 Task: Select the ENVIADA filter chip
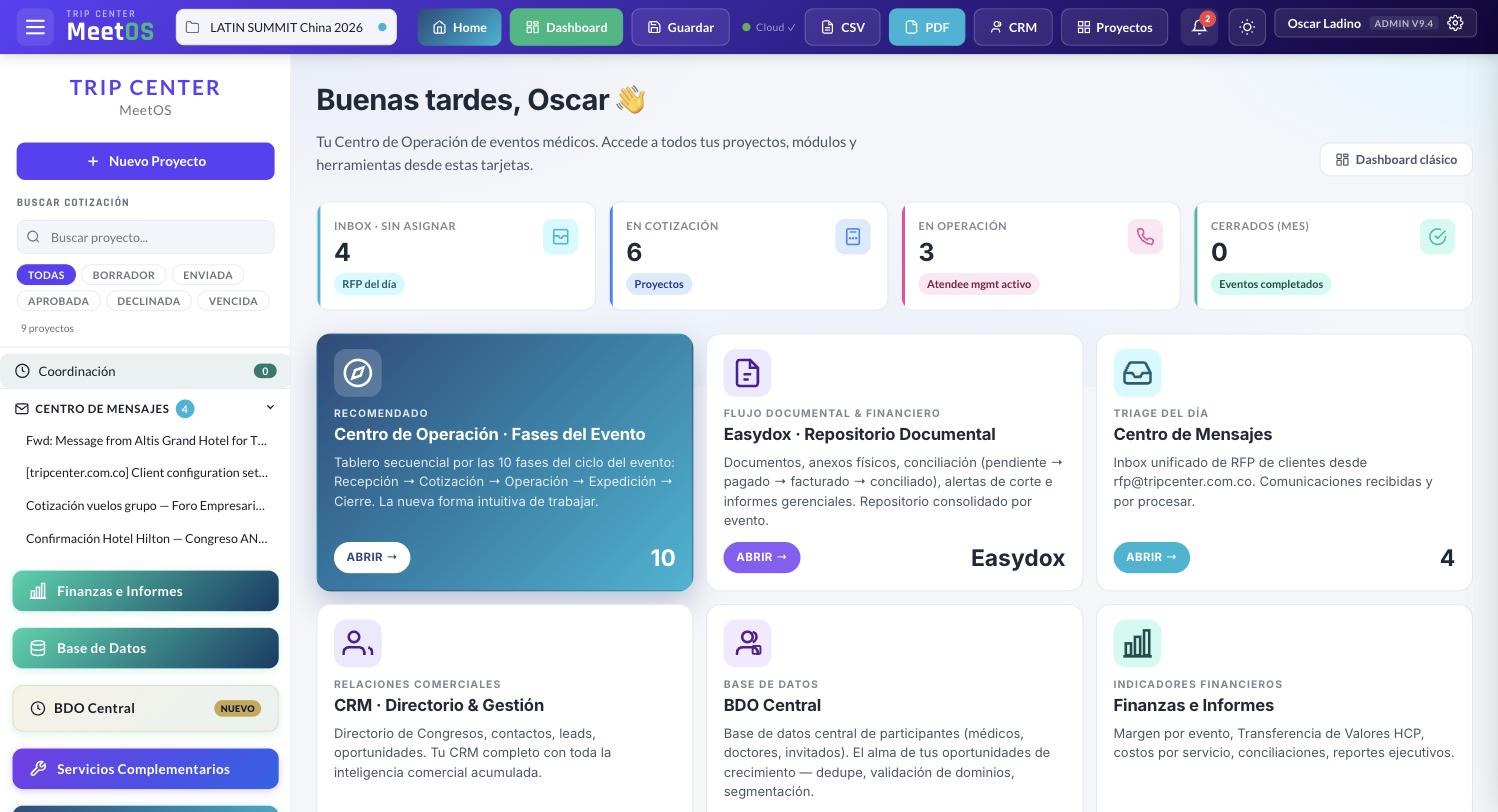tap(208, 275)
